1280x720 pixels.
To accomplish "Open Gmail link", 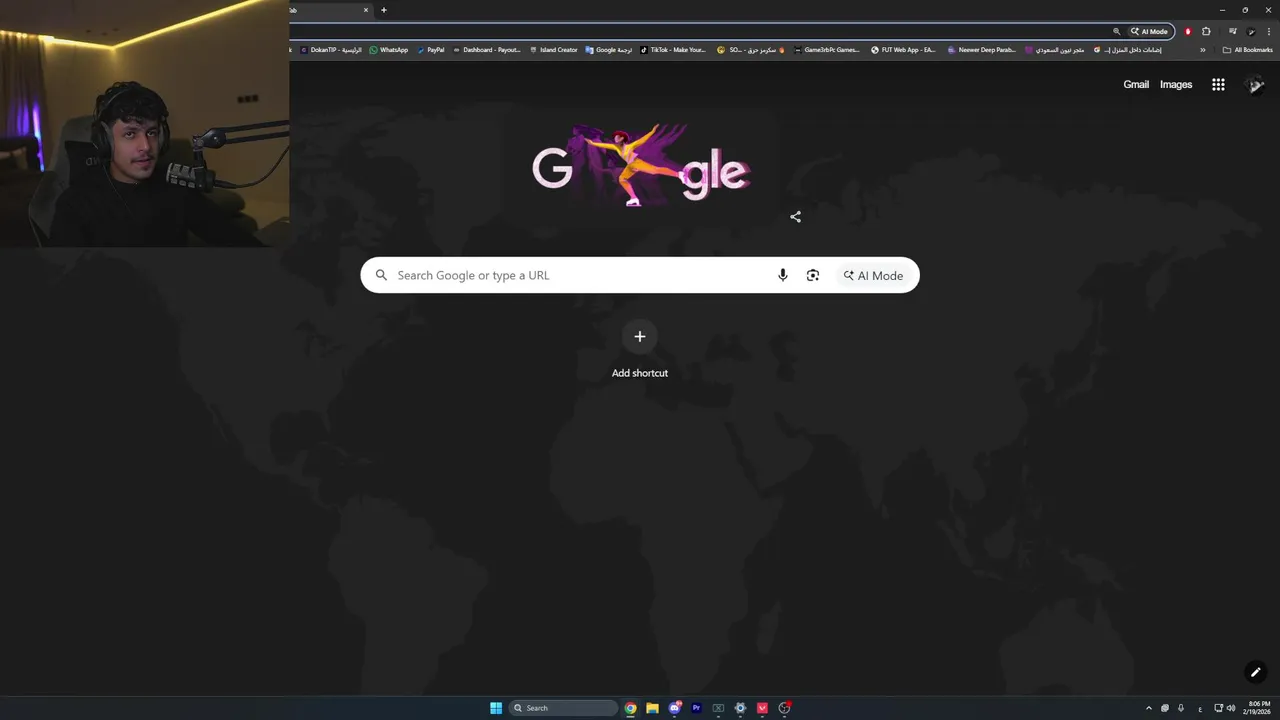I will (x=1136, y=84).
